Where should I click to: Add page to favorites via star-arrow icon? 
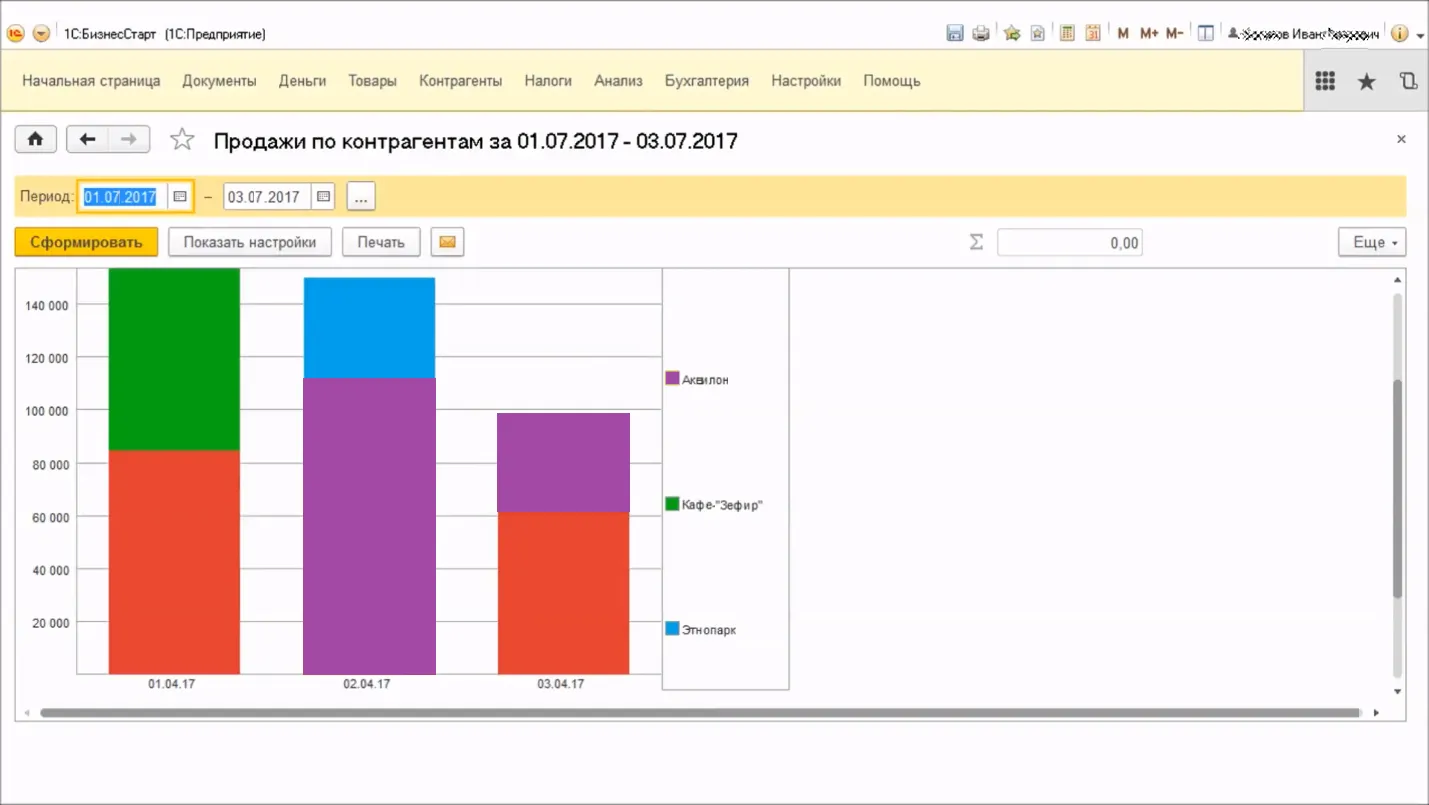(x=1012, y=33)
